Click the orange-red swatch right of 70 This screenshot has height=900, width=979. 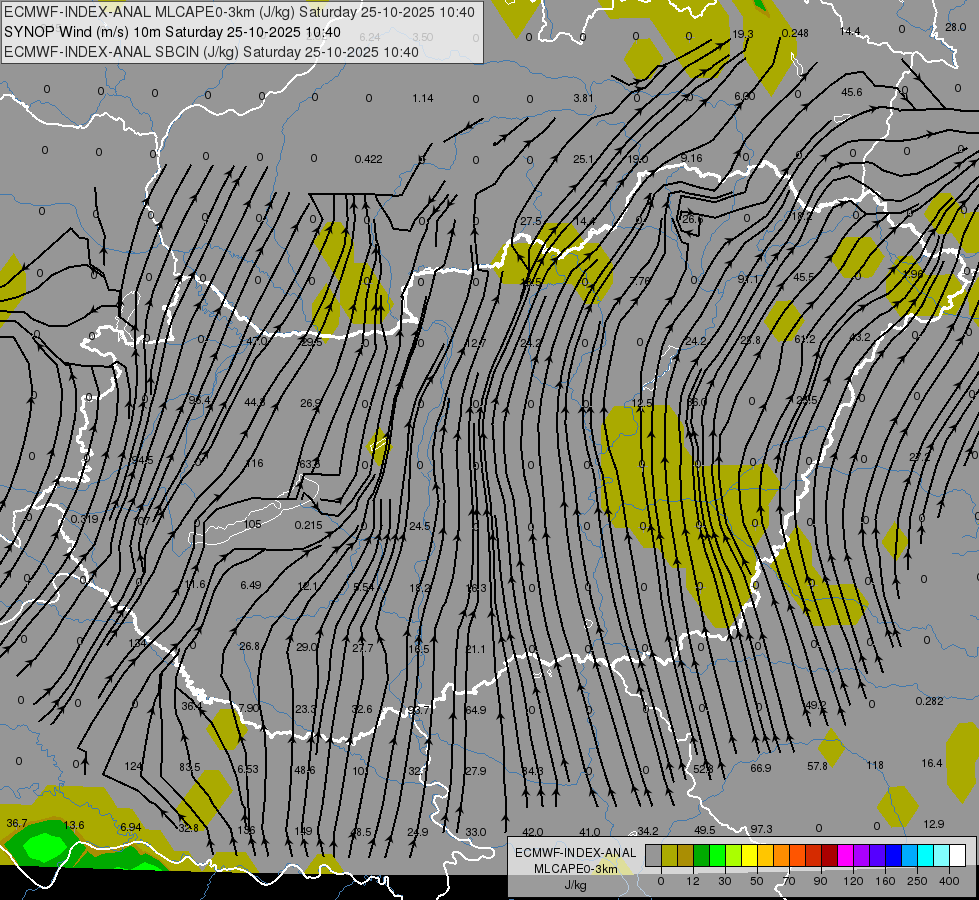798,856
